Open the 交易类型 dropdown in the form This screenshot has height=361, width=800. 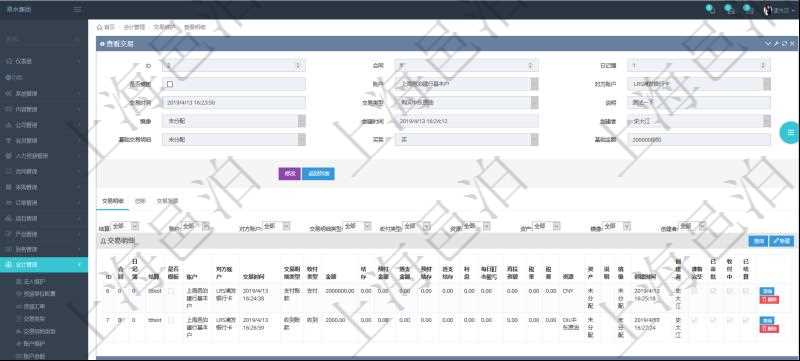coord(466,102)
